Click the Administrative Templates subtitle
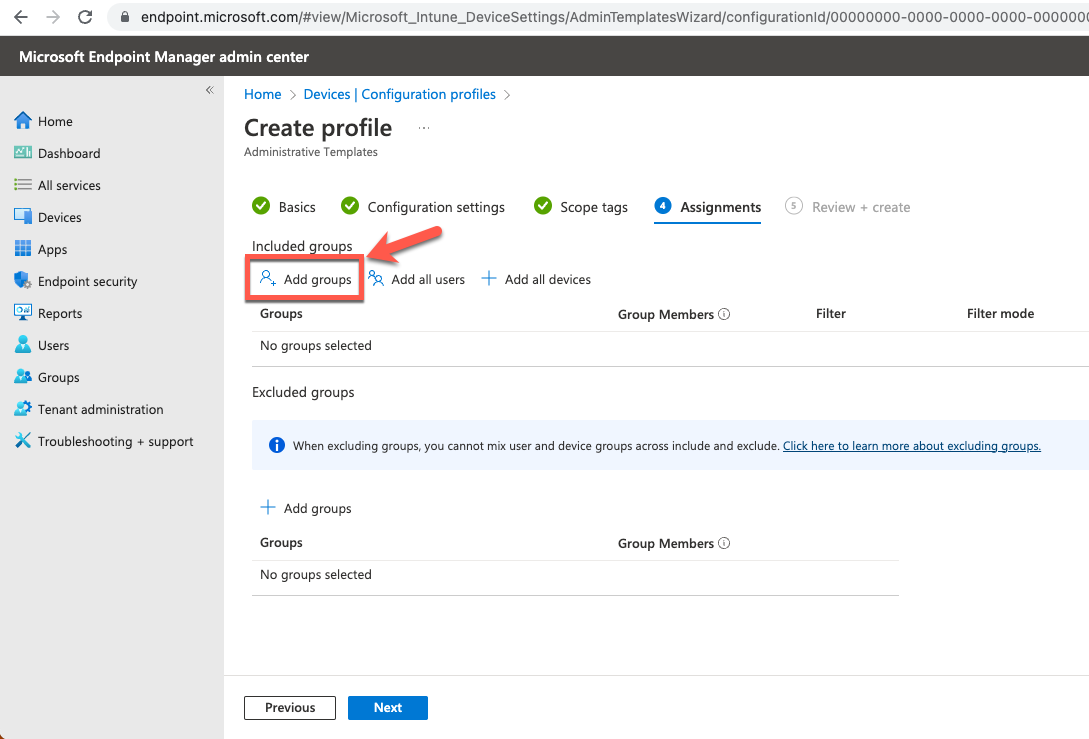Screen dimensions: 1089x739 pos(310,152)
